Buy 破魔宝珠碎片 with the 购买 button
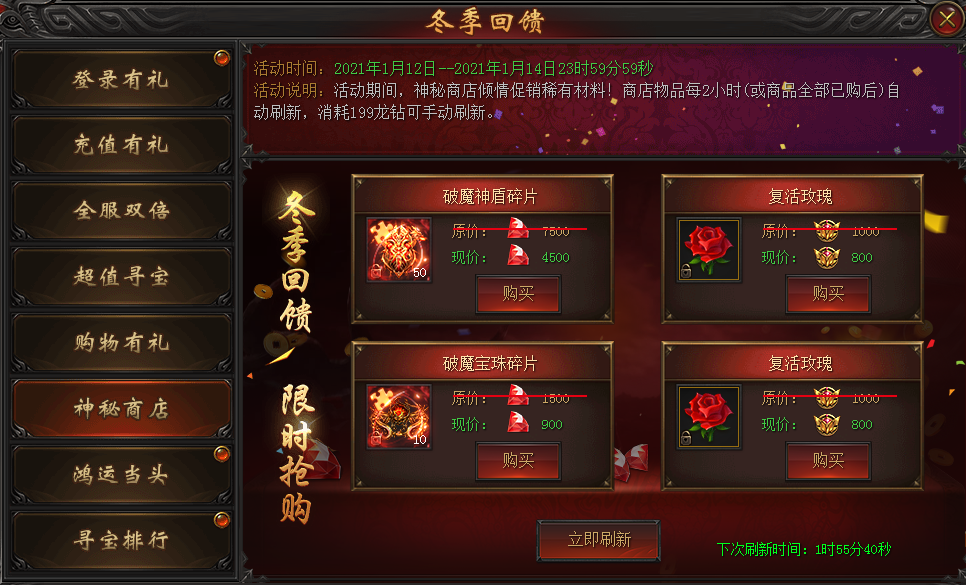This screenshot has height=585, width=966. coord(518,461)
